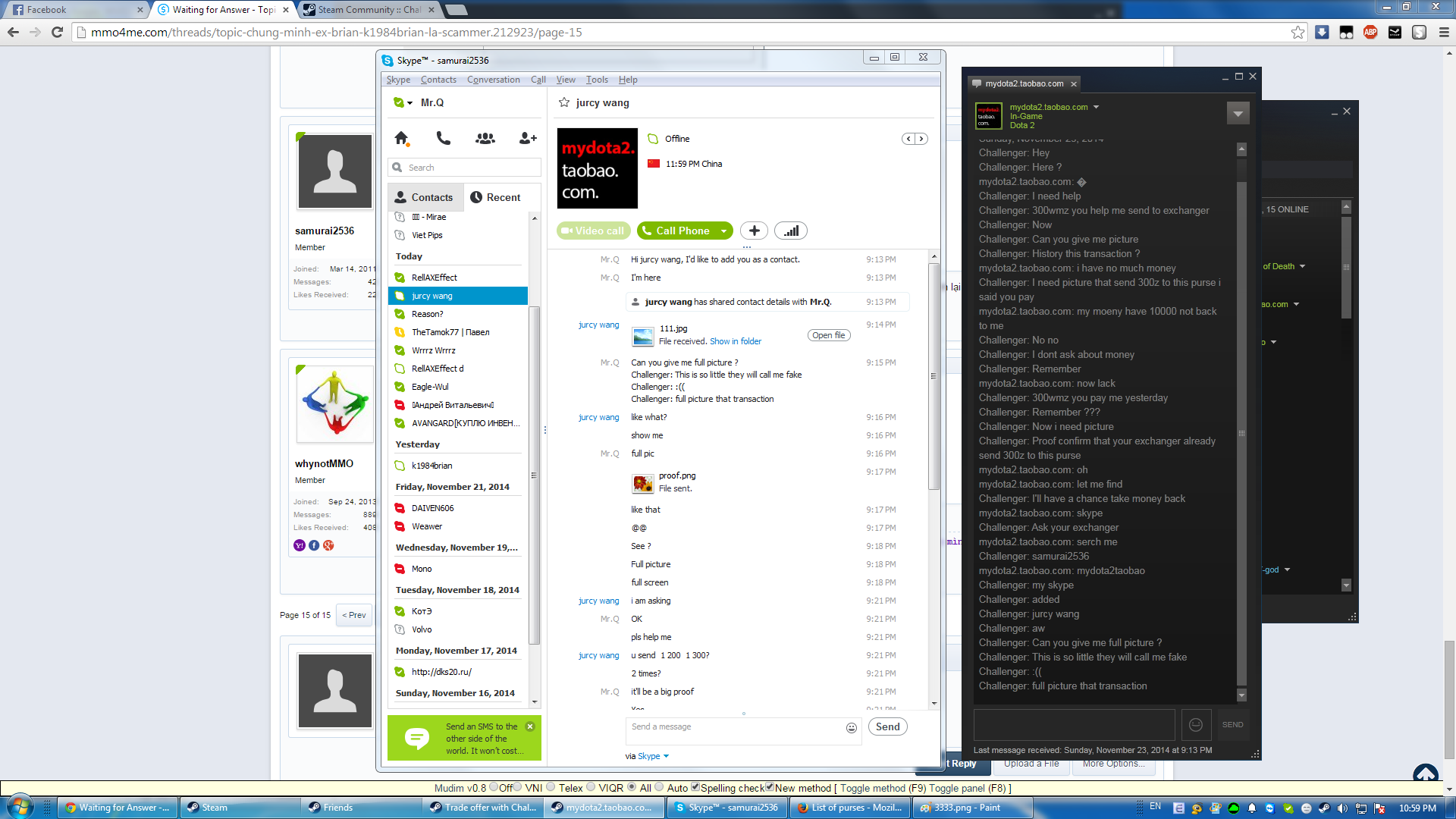
Task: Click the Show in folder link
Action: pos(736,341)
